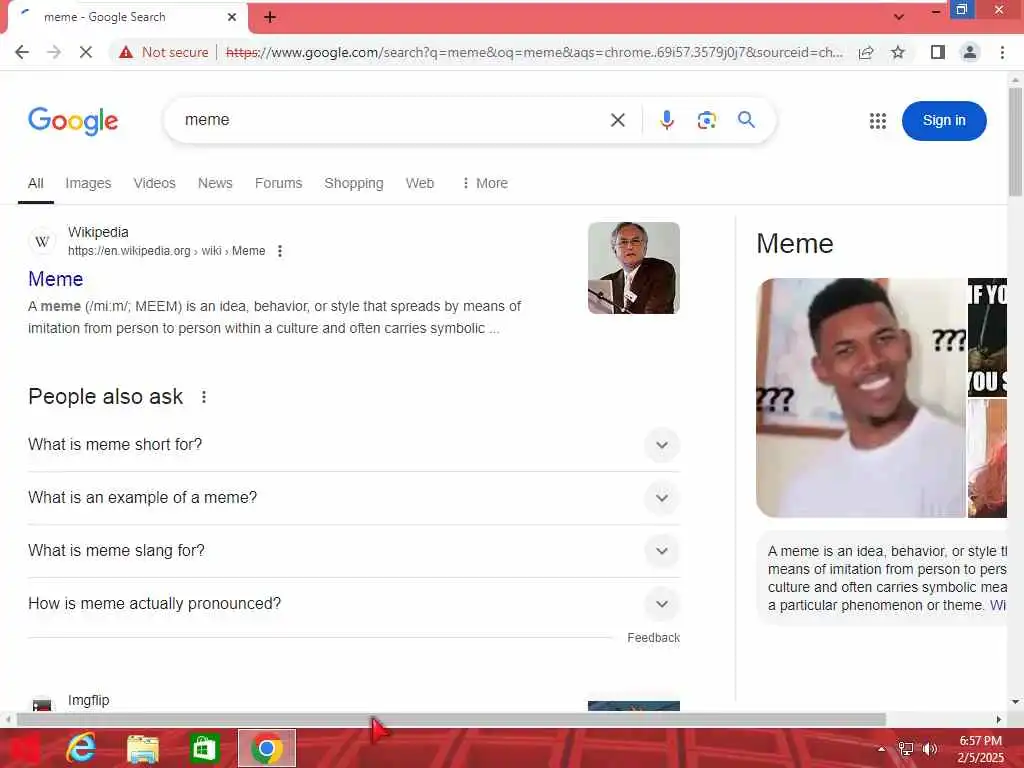Click Chrome icon in taskbar
This screenshot has height=768, width=1024.
tap(266, 748)
